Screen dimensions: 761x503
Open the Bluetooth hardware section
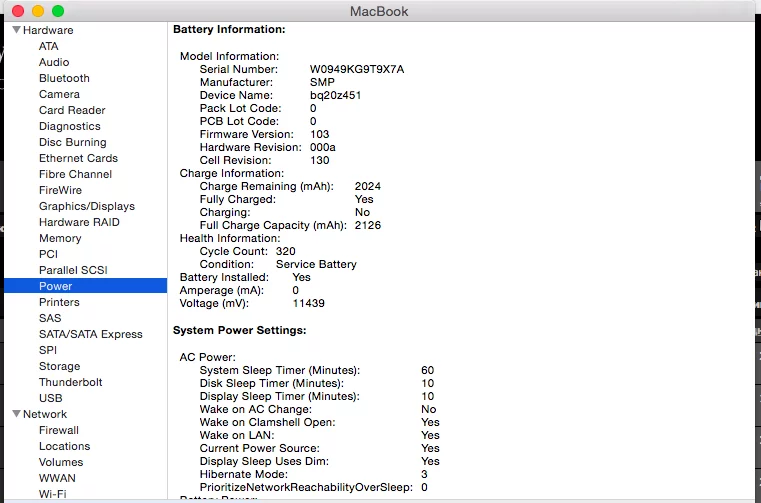64,78
